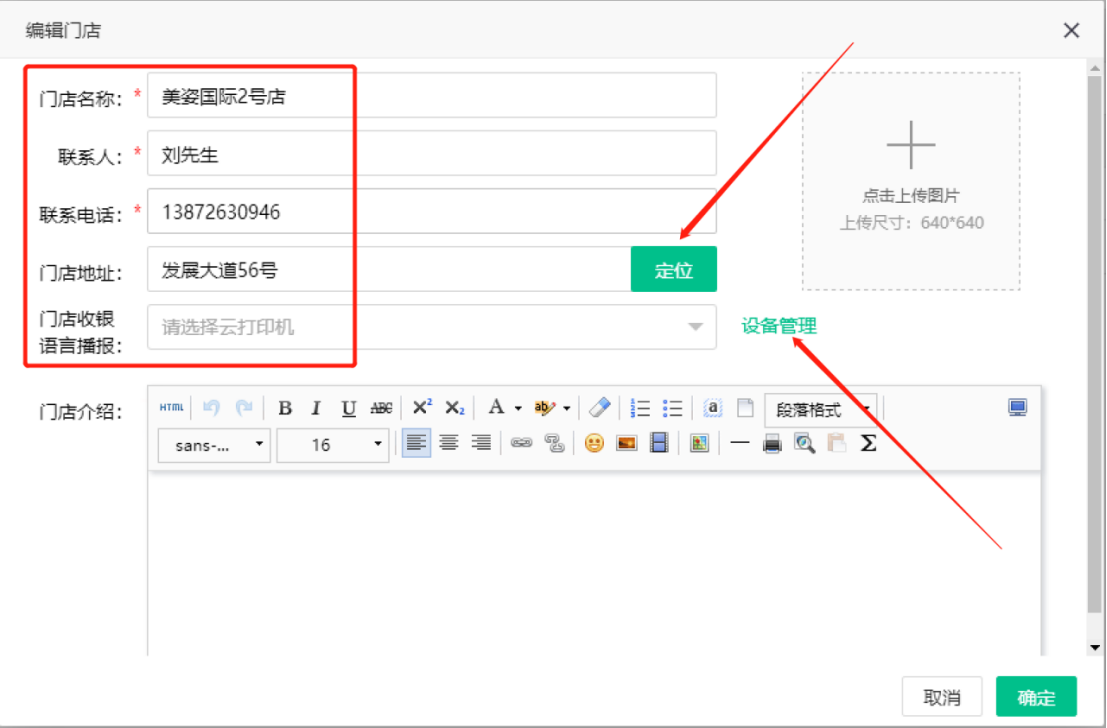This screenshot has width=1107, height=728.
Task: Insert an emoticon into the introduction
Action: (594, 443)
